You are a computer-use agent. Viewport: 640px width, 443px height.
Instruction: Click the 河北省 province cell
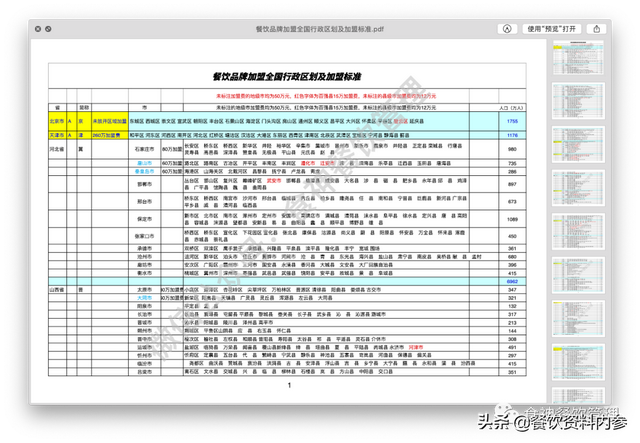[x=57, y=149]
